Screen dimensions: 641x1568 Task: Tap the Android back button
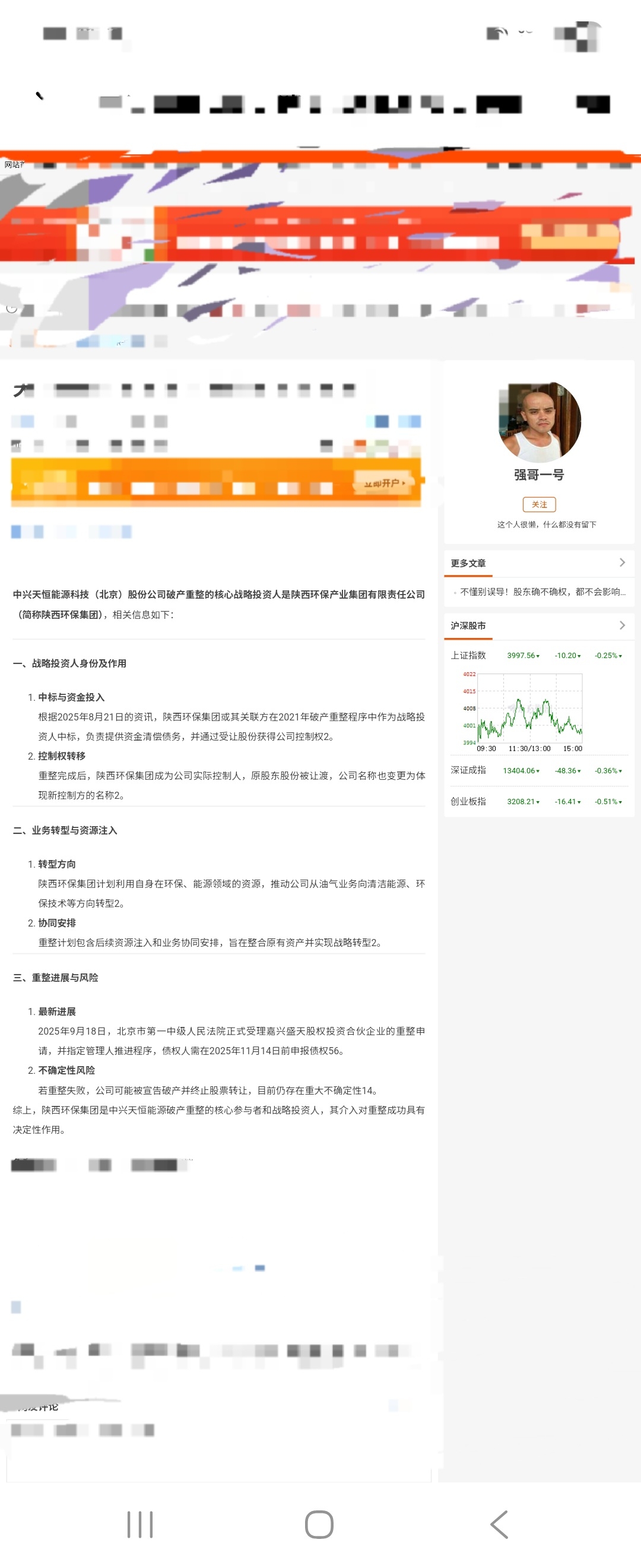tap(499, 1524)
